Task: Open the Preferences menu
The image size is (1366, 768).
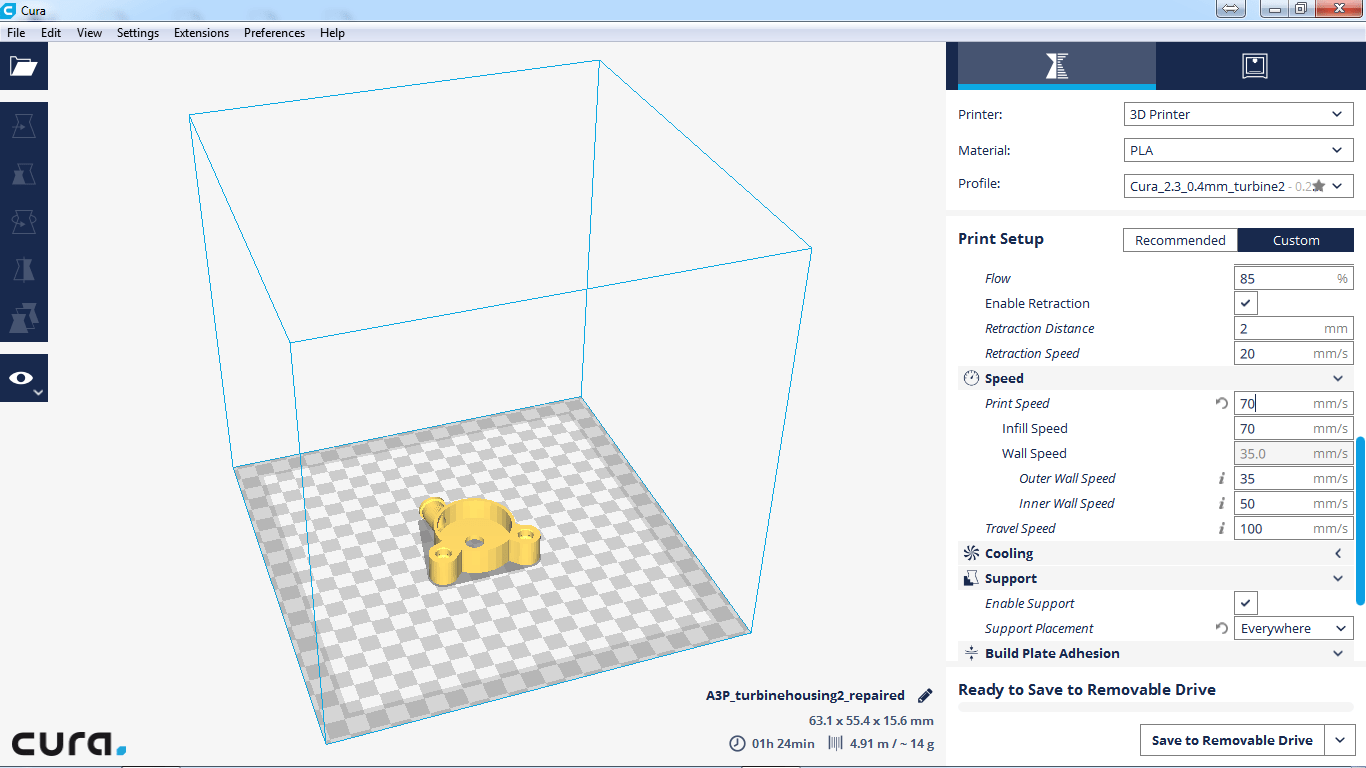Action: tap(274, 33)
